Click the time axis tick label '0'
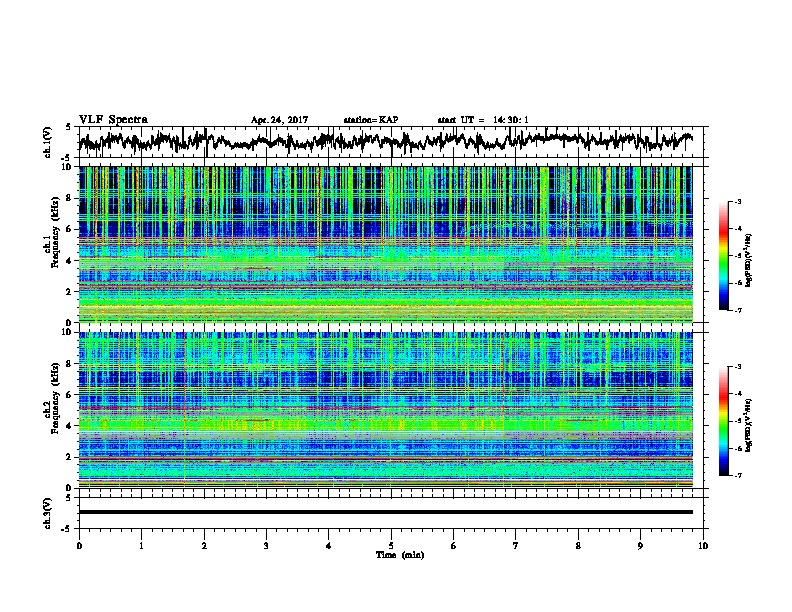Viewport: 792px width, 612px height. 79,546
